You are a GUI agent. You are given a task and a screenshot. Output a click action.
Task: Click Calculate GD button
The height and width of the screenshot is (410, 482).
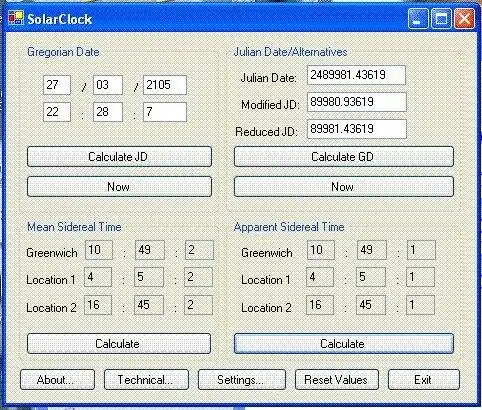[344, 157]
